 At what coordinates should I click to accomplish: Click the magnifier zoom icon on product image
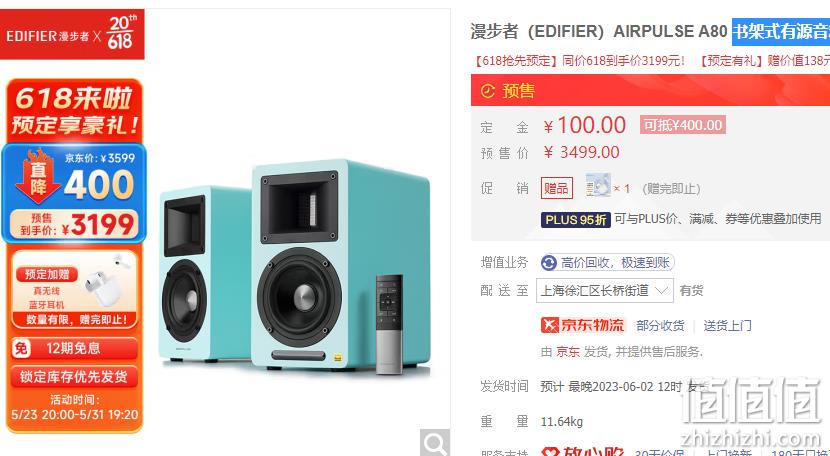(x=435, y=443)
